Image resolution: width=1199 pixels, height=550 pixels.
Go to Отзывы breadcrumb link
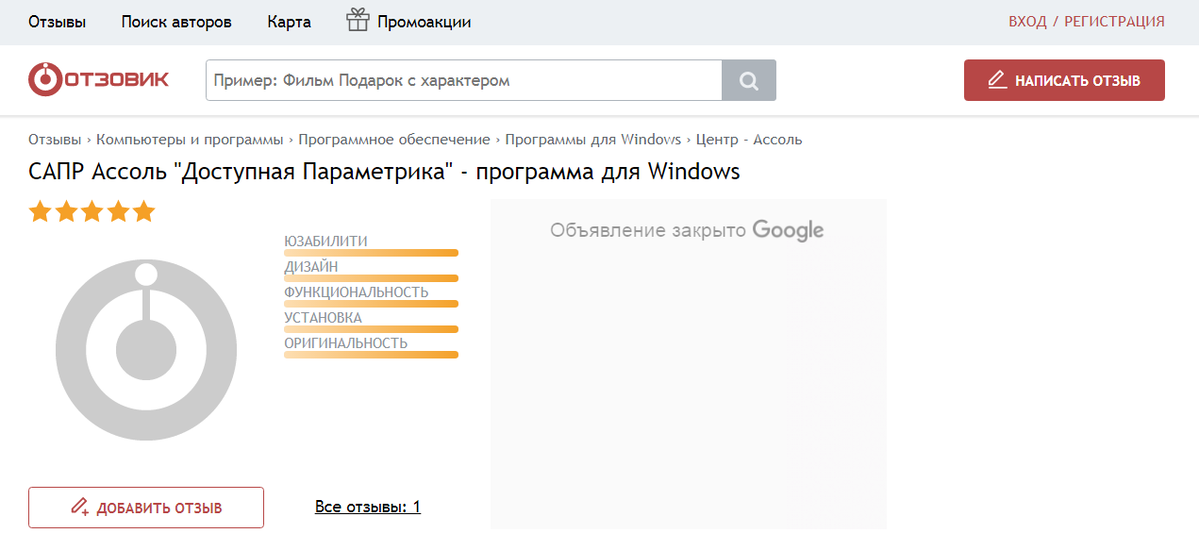pyautogui.click(x=55, y=140)
